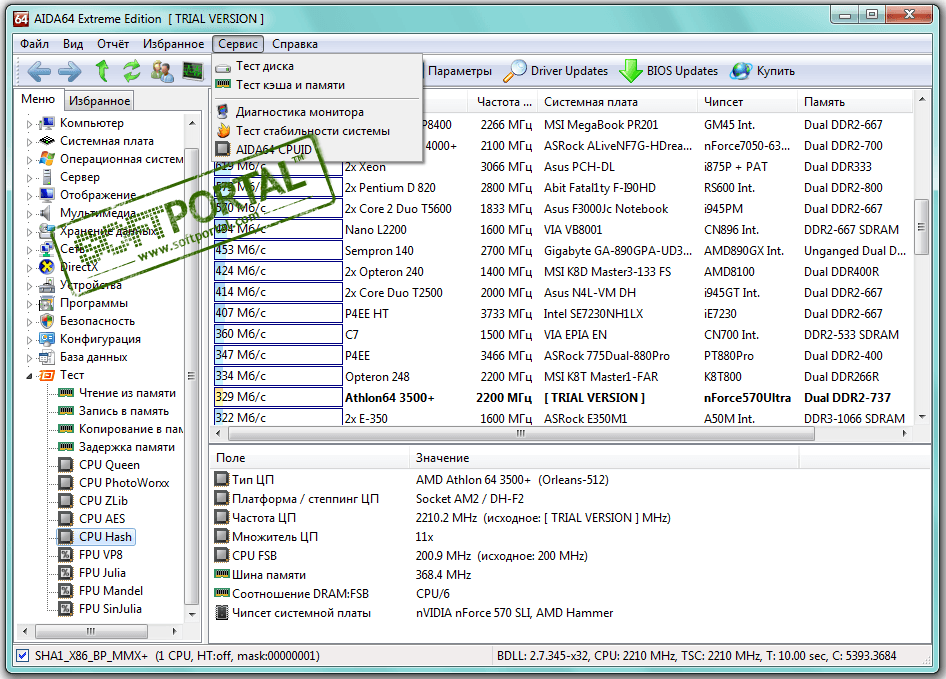This screenshot has height=679, width=946.
Task: Select FPU Mandel benchmark icon
Action: pyautogui.click(x=66, y=591)
